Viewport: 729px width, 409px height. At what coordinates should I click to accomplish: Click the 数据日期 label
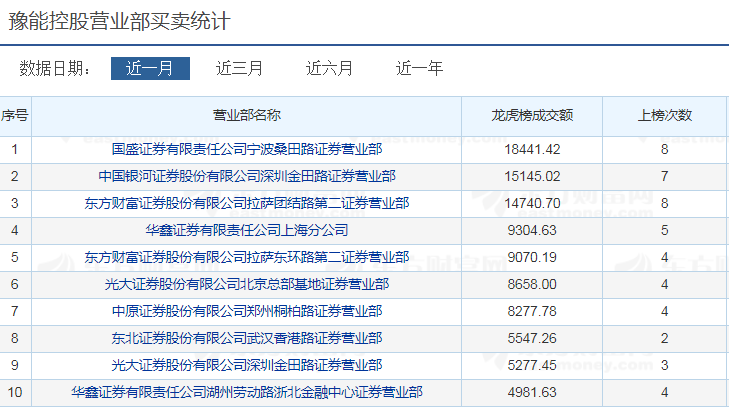coord(55,68)
